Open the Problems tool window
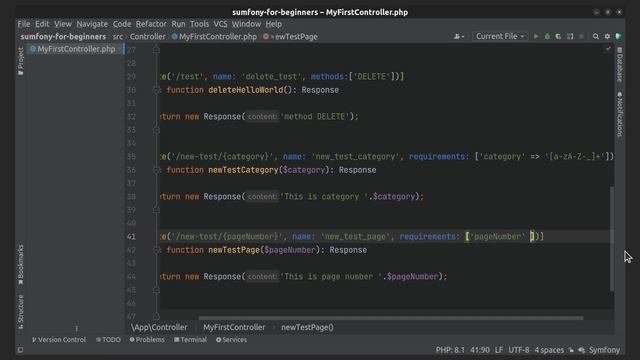This screenshot has width=640, height=360. tap(147, 340)
